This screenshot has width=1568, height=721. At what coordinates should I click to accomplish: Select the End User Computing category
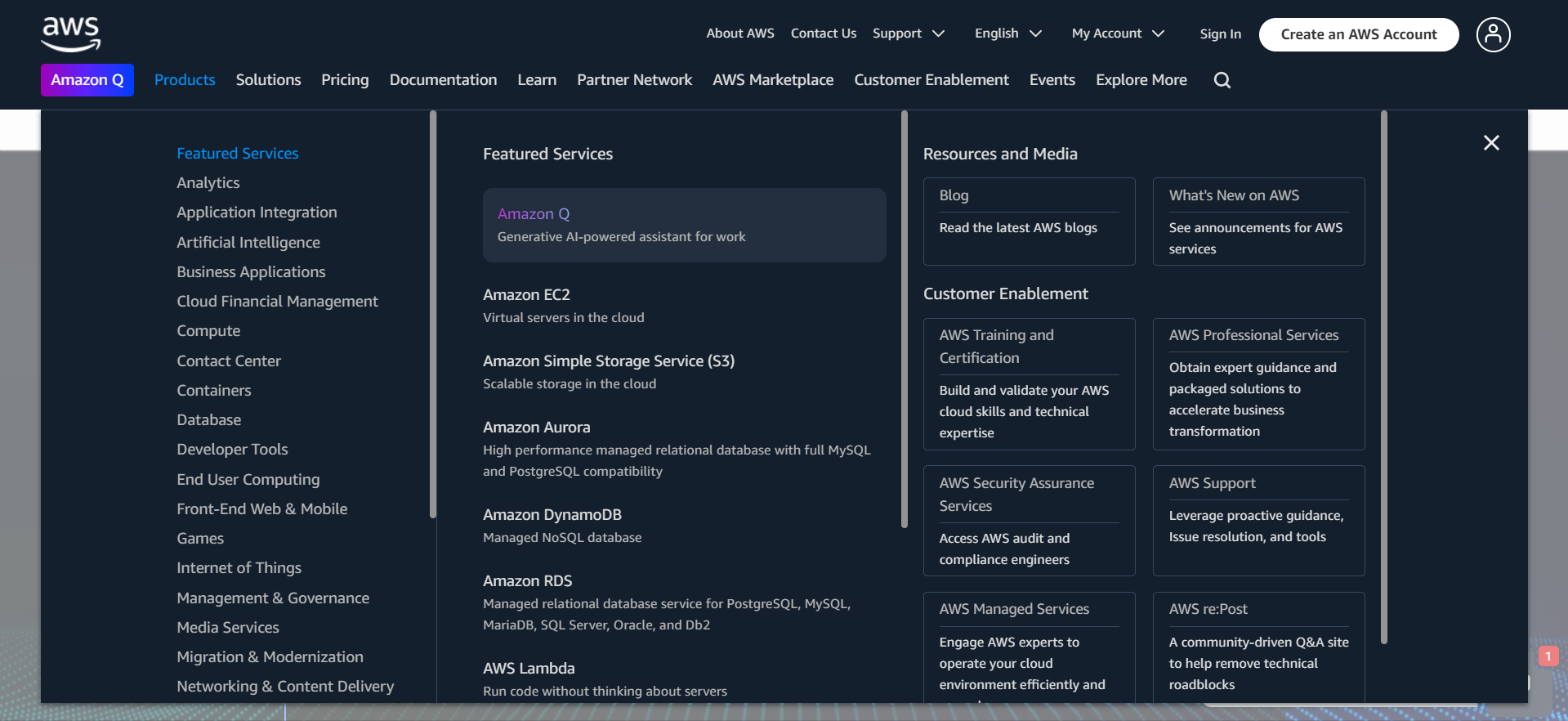tap(248, 480)
